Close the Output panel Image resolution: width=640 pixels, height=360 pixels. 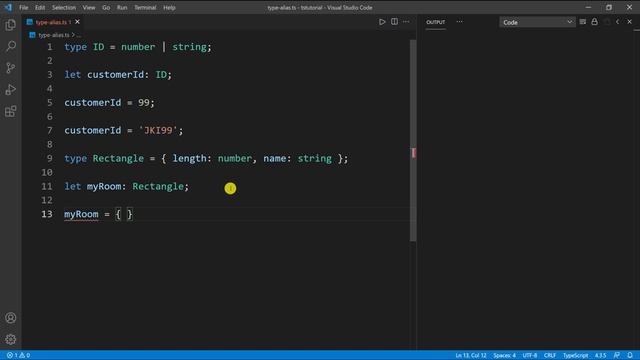(629, 22)
